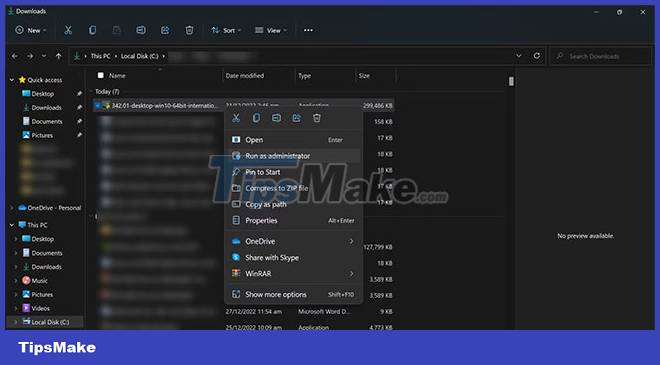Open the New dropdown button
660x365 pixels.
31,30
